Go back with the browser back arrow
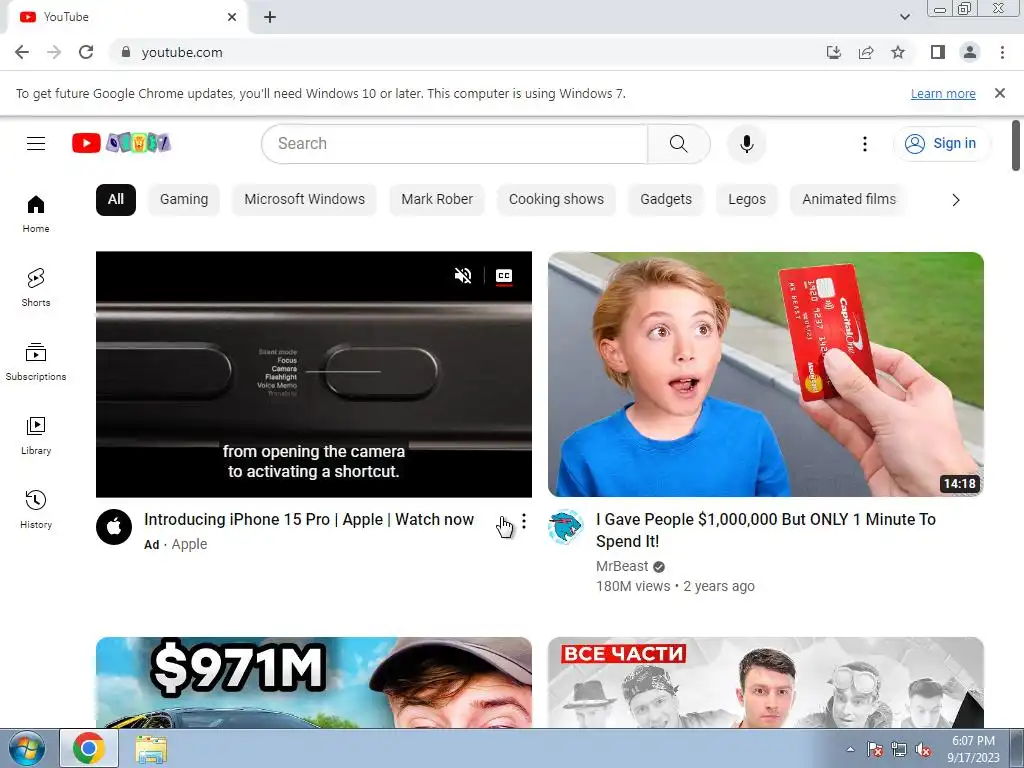The image size is (1024, 768). point(22,52)
